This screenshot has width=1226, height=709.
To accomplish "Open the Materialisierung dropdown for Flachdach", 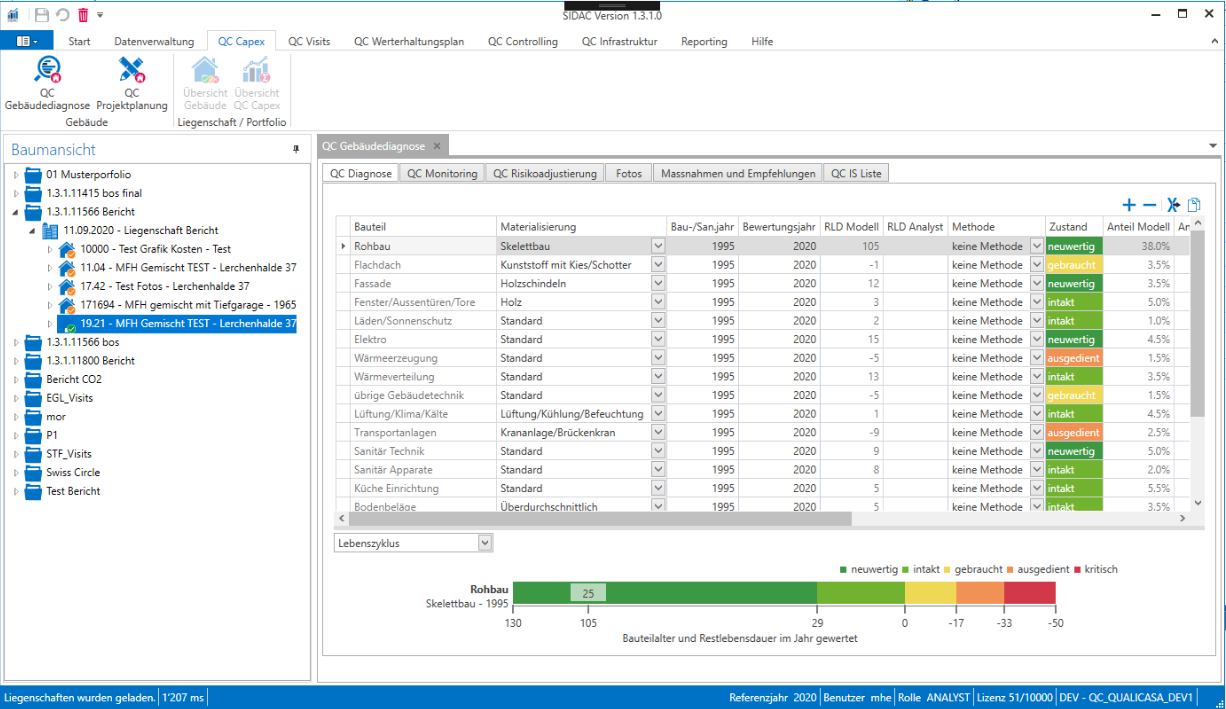I will tap(659, 264).
